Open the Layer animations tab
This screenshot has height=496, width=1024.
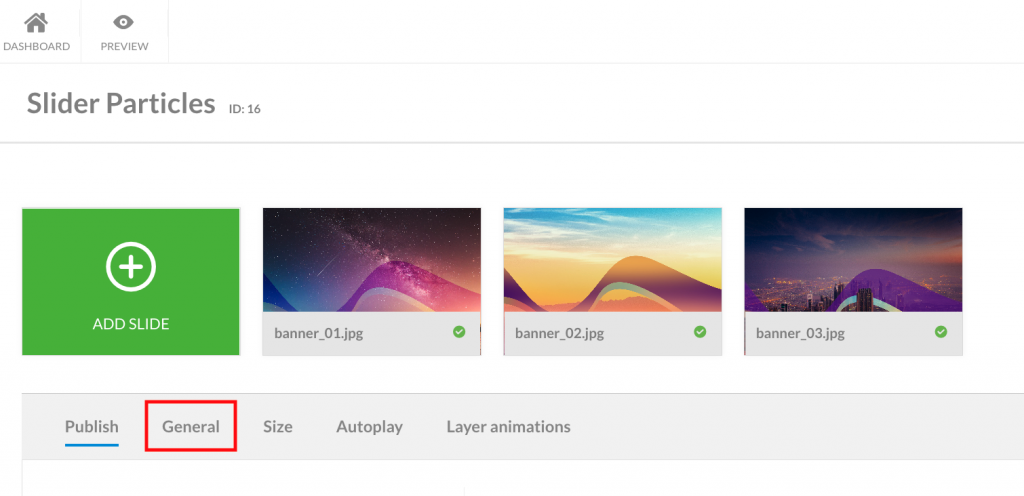(x=508, y=427)
